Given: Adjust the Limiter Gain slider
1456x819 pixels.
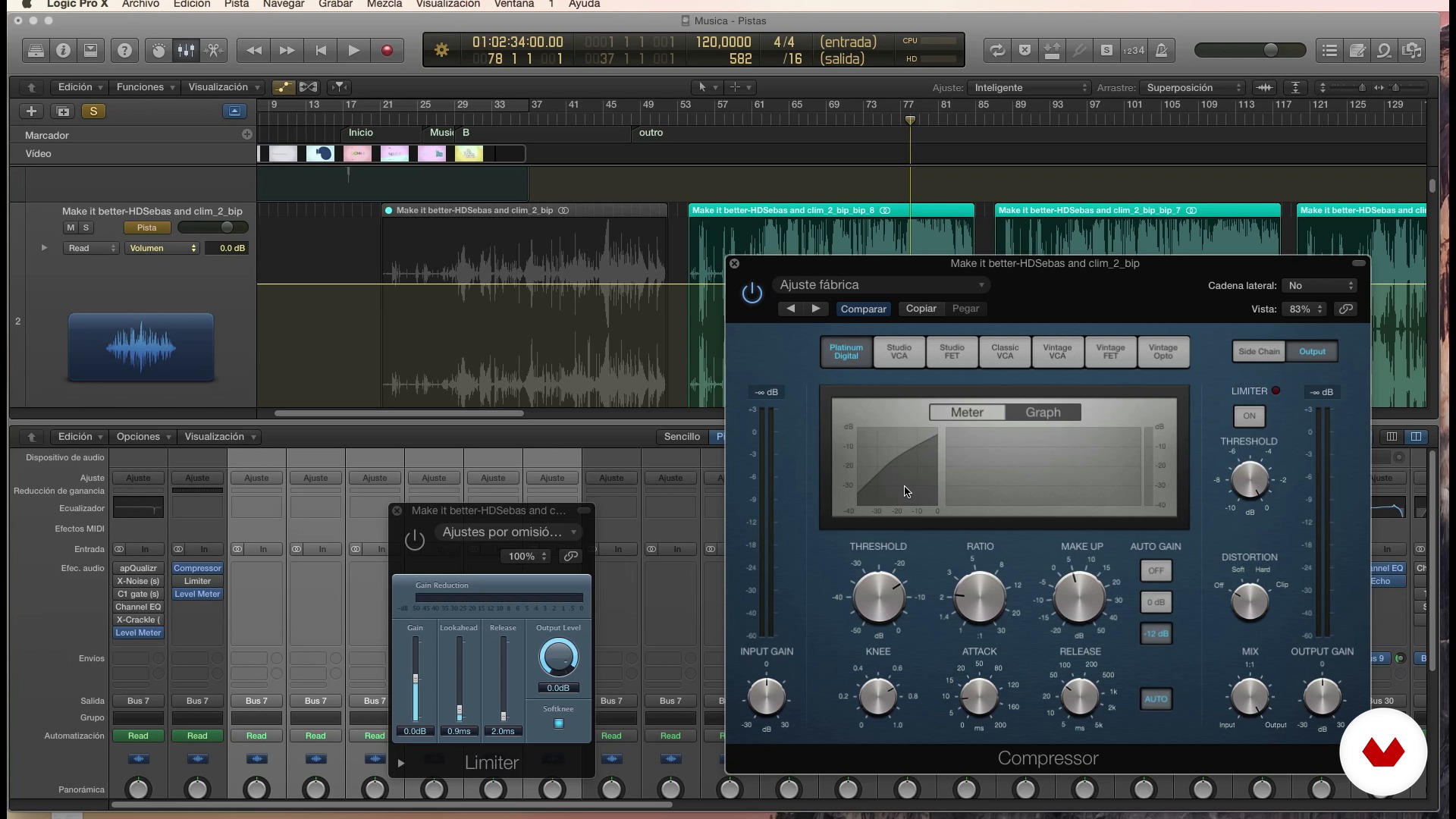Looking at the screenshot, I should click(x=415, y=678).
